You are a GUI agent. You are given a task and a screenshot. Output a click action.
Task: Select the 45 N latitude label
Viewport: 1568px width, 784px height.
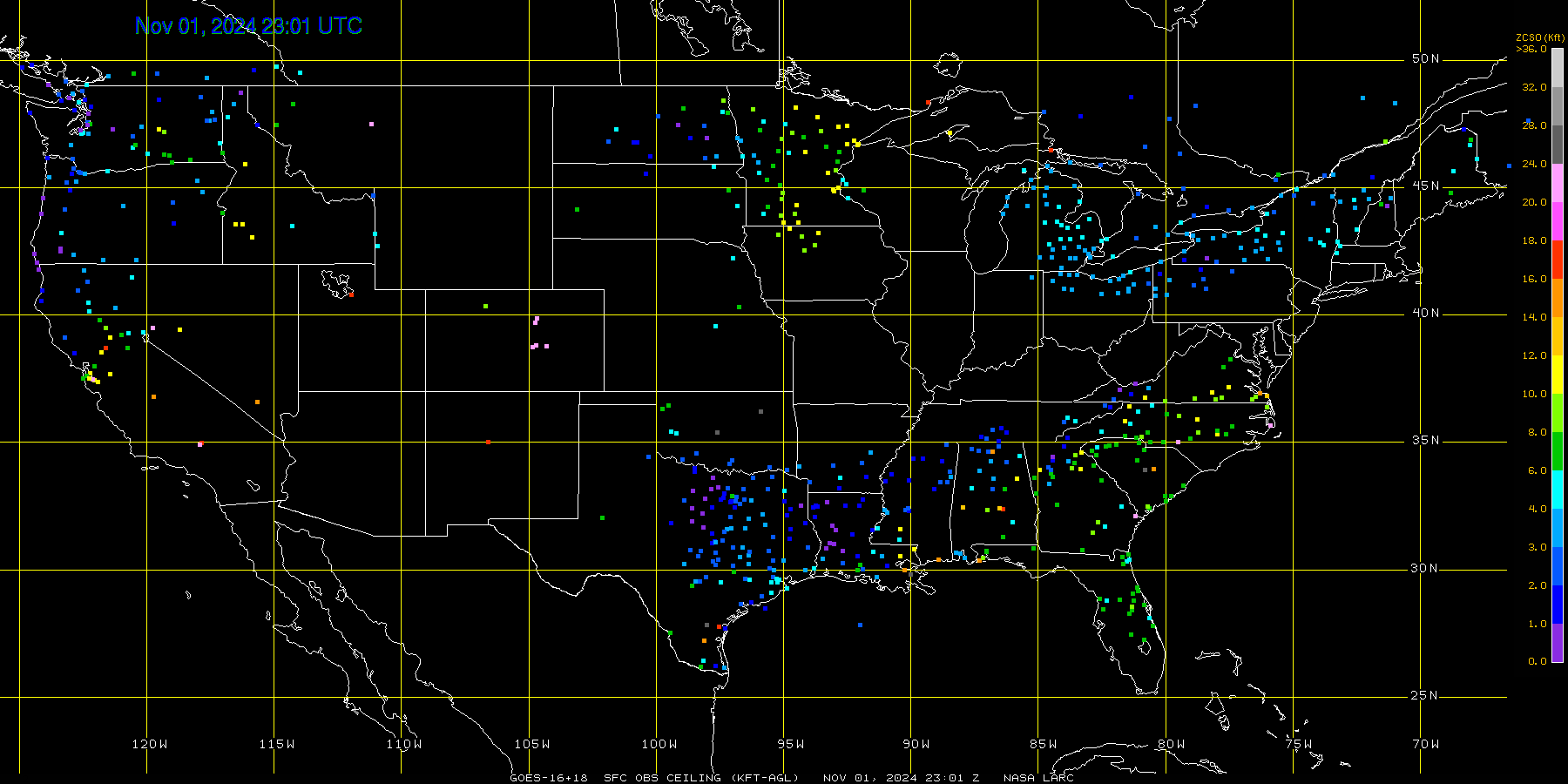[x=1426, y=186]
